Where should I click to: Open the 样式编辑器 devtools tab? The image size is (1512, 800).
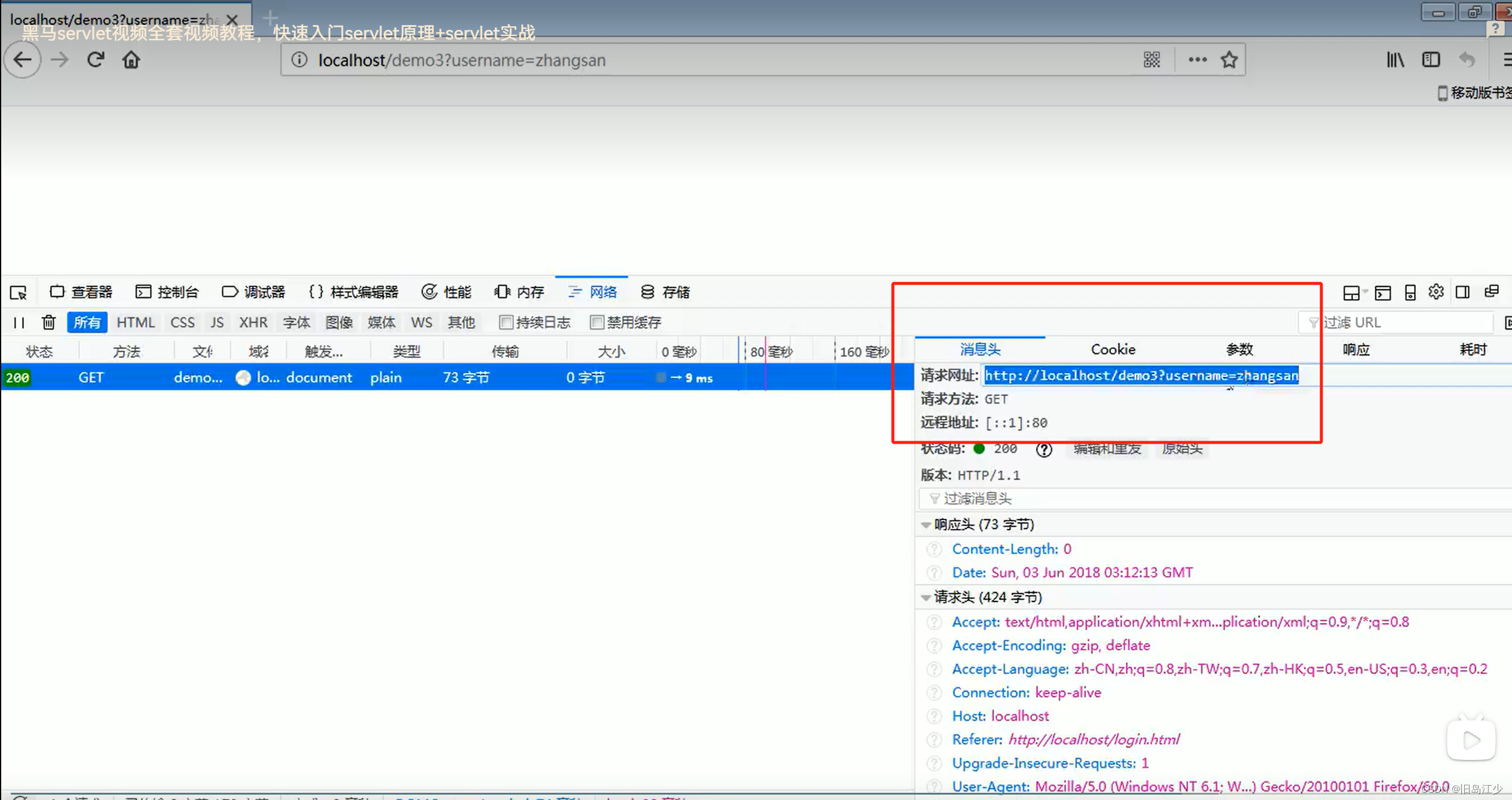(353, 292)
